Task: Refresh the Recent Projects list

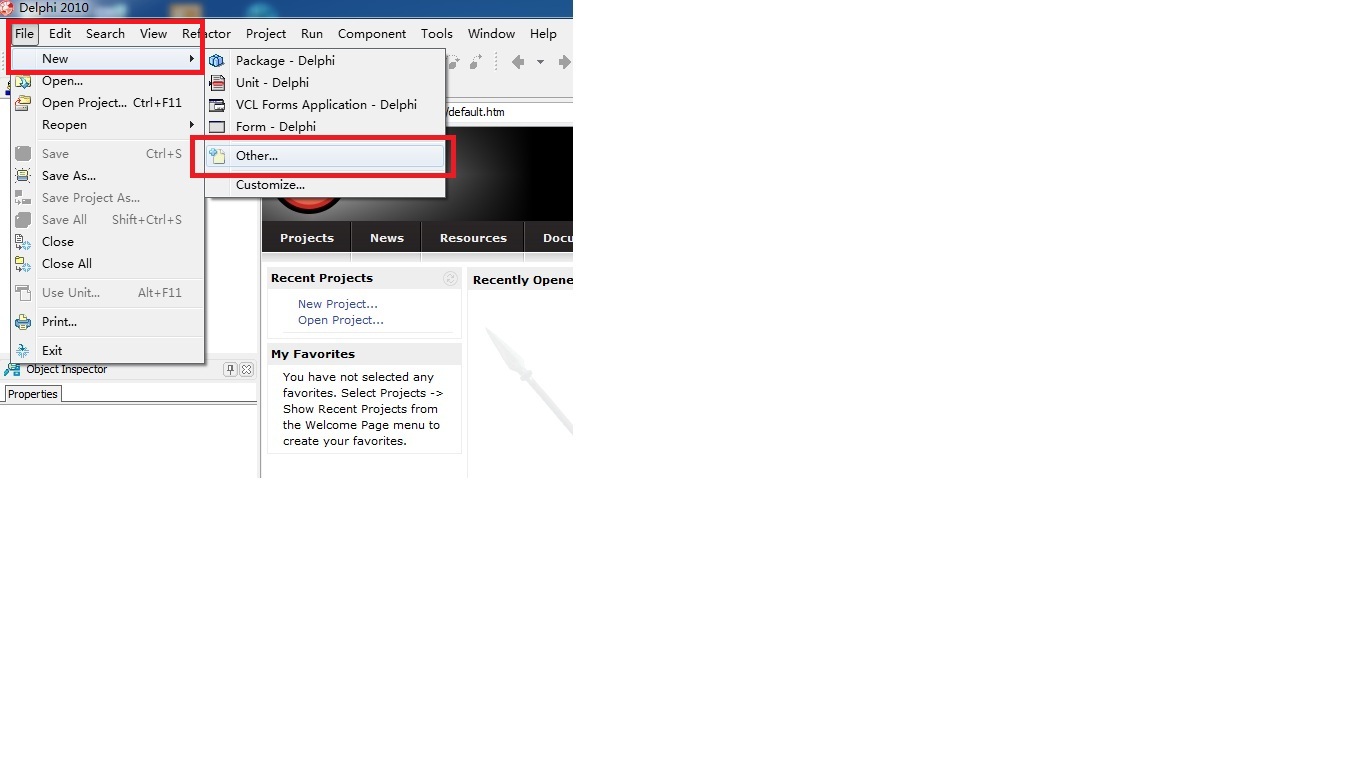Action: (x=450, y=279)
